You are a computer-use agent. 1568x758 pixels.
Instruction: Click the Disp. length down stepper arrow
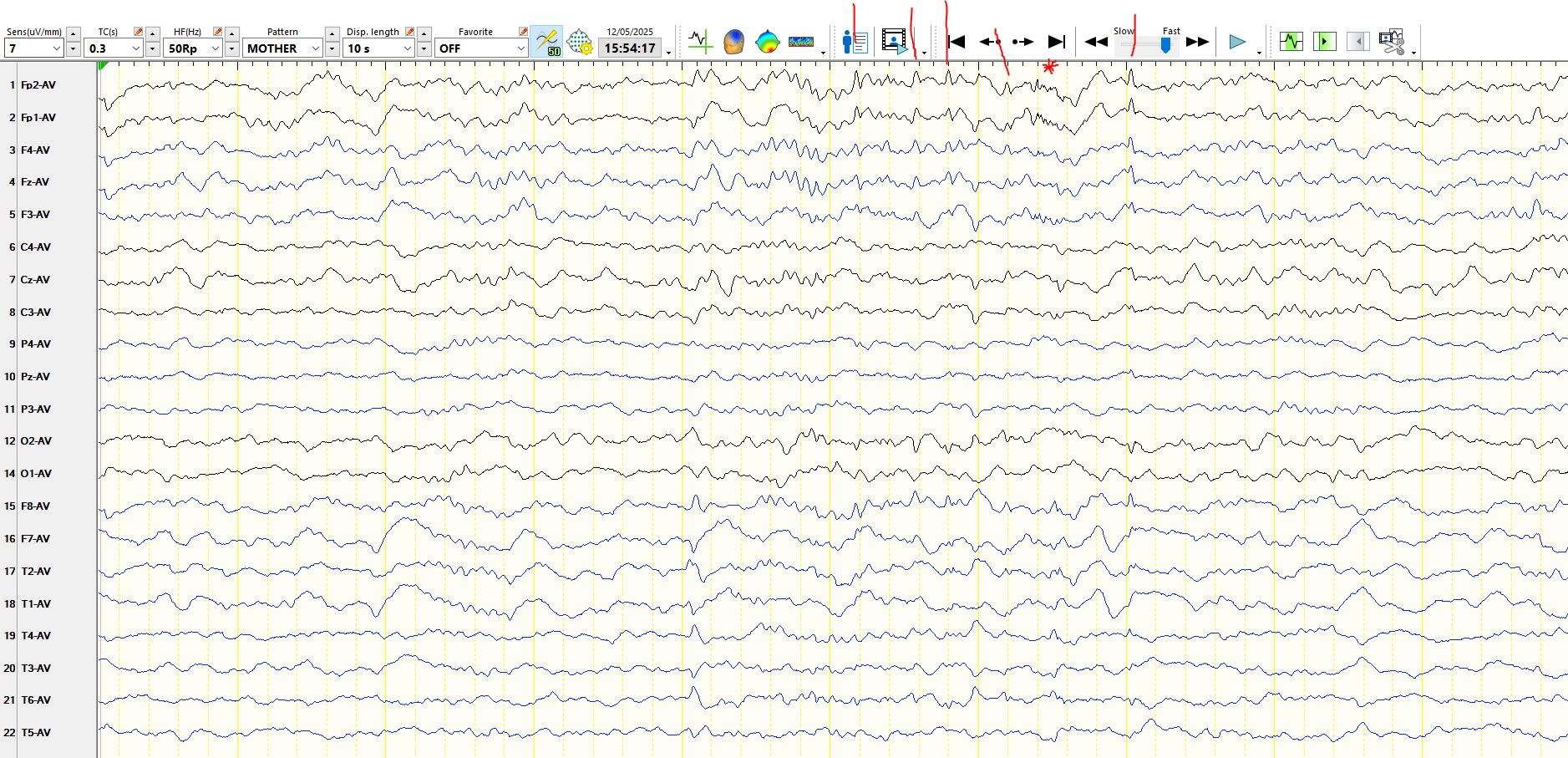424,48
